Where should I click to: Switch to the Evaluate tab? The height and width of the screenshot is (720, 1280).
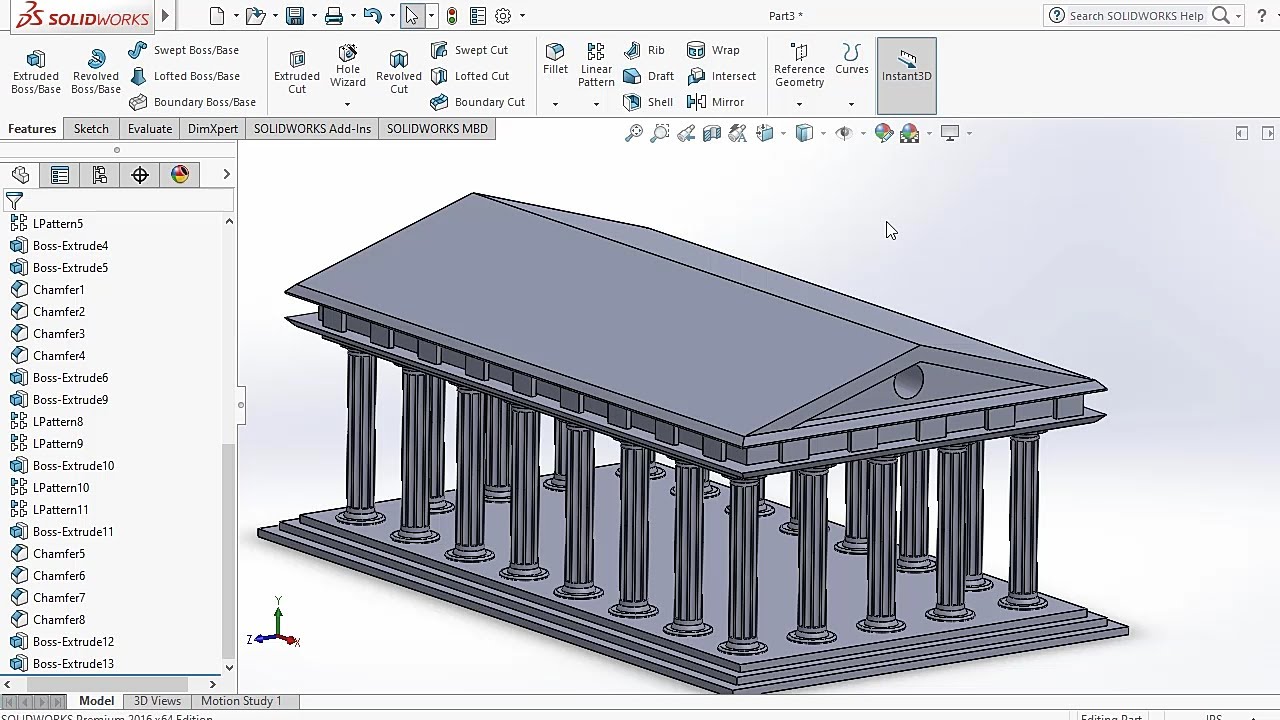(150, 129)
